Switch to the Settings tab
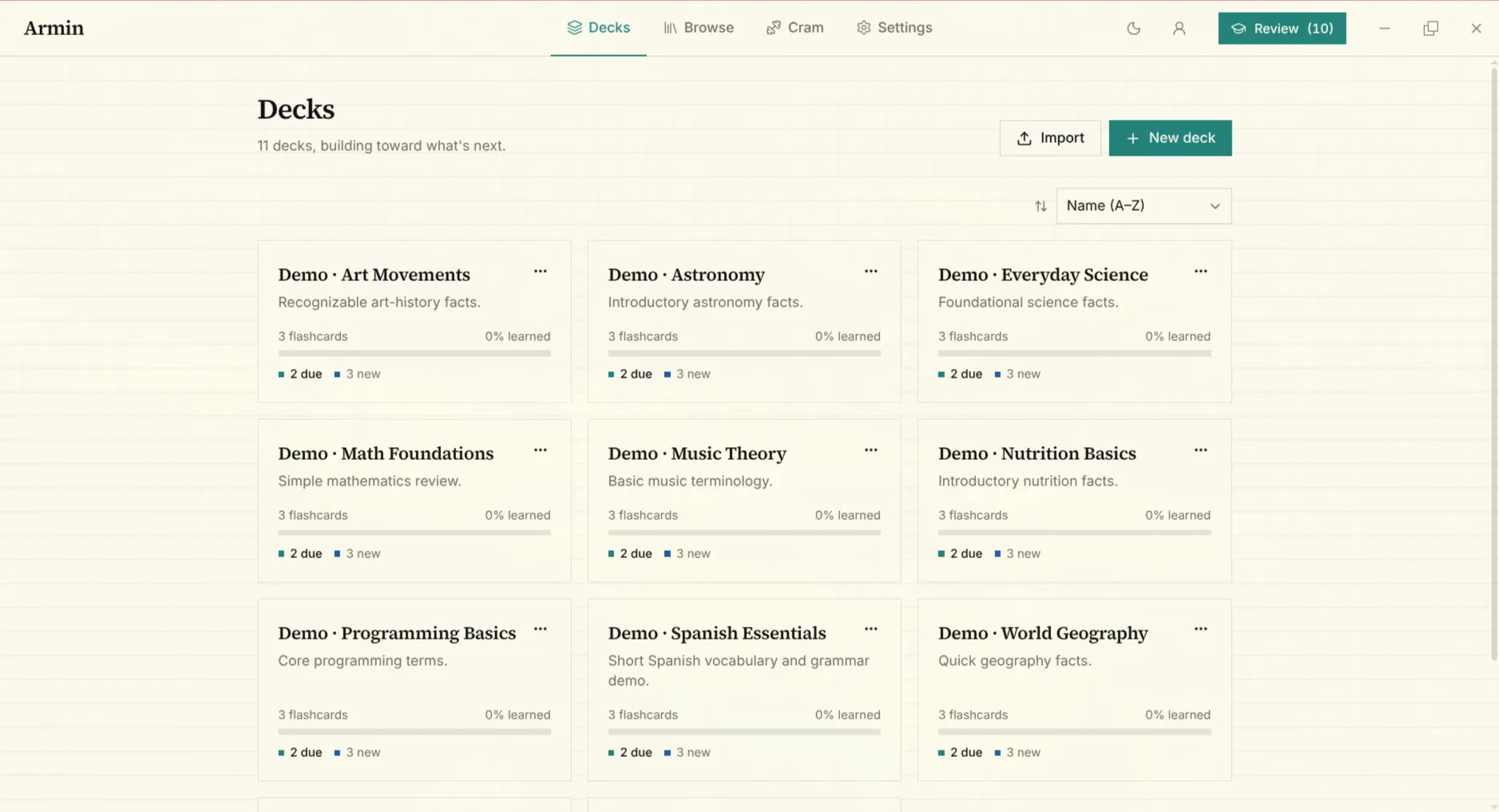1499x812 pixels. (x=894, y=28)
